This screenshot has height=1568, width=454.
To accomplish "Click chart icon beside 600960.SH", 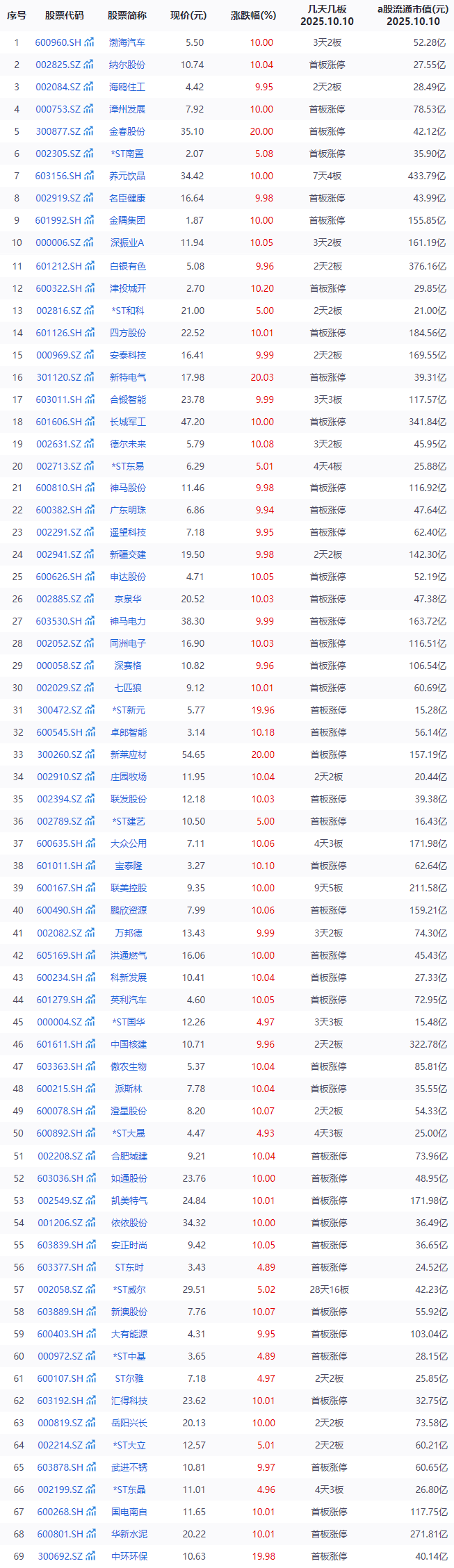I will point(89,42).
